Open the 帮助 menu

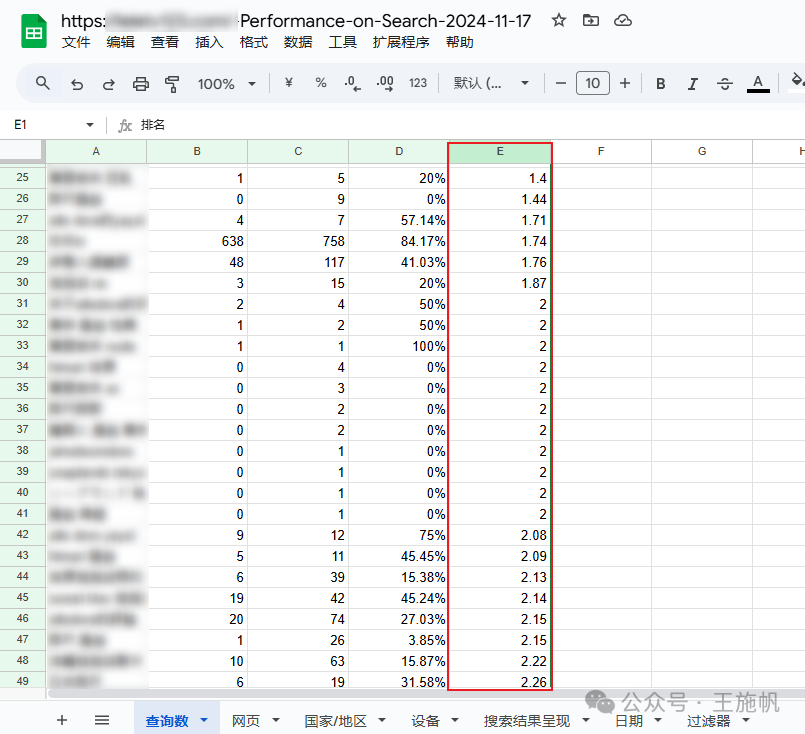point(459,42)
